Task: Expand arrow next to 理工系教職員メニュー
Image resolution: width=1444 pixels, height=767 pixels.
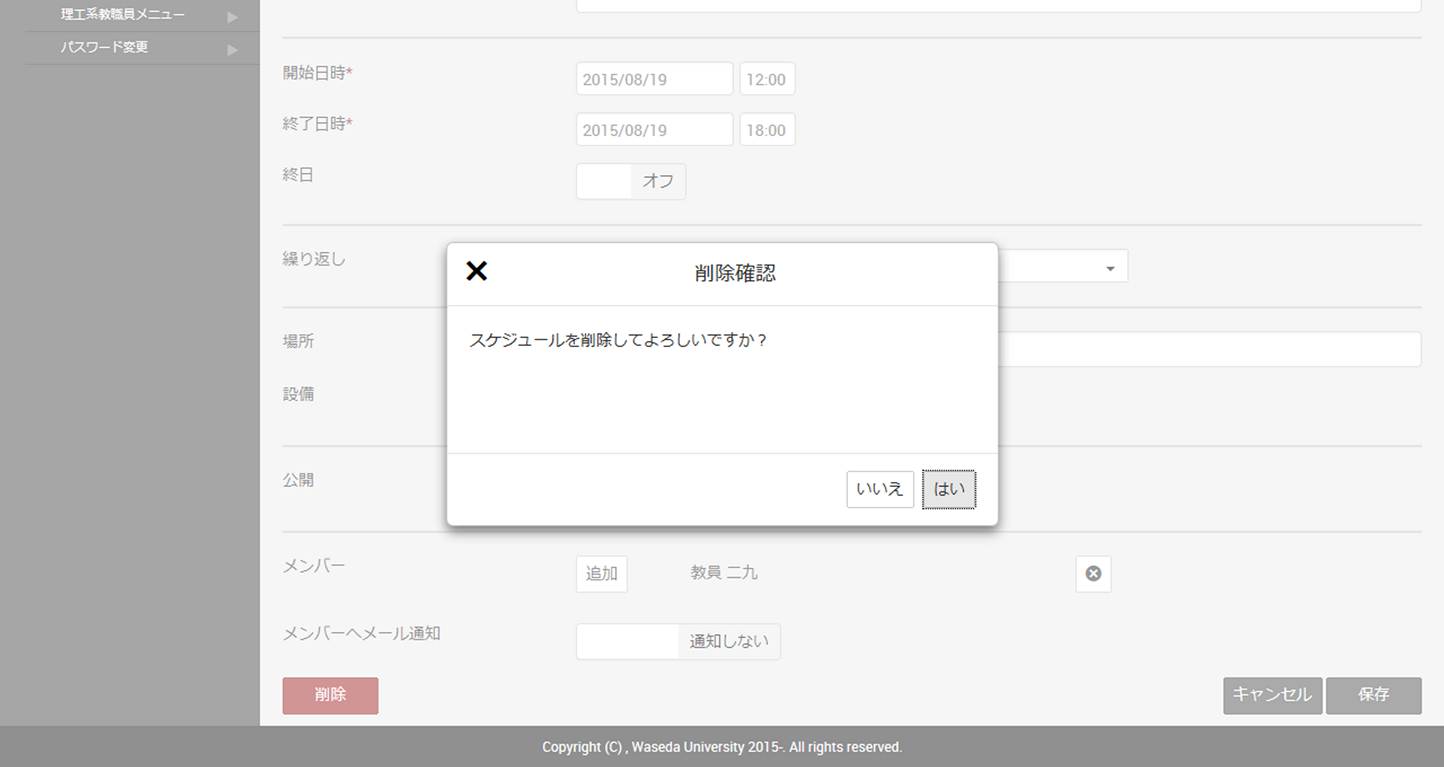Action: 232,17
